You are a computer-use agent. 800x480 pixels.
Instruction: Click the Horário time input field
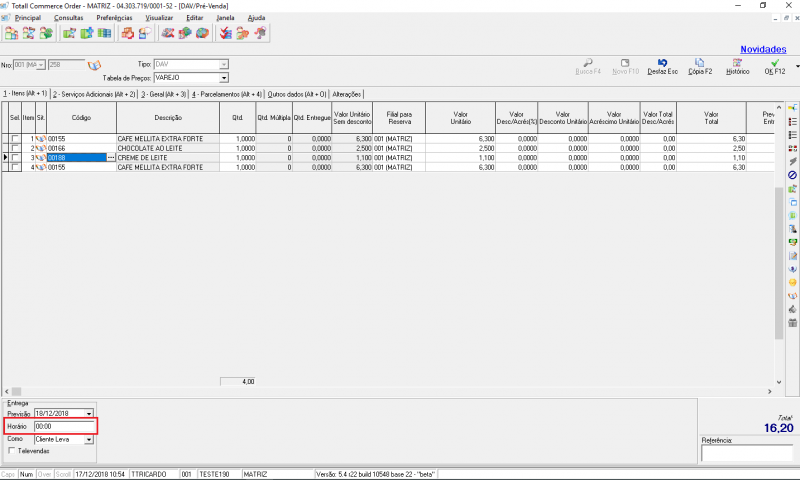coord(63,427)
